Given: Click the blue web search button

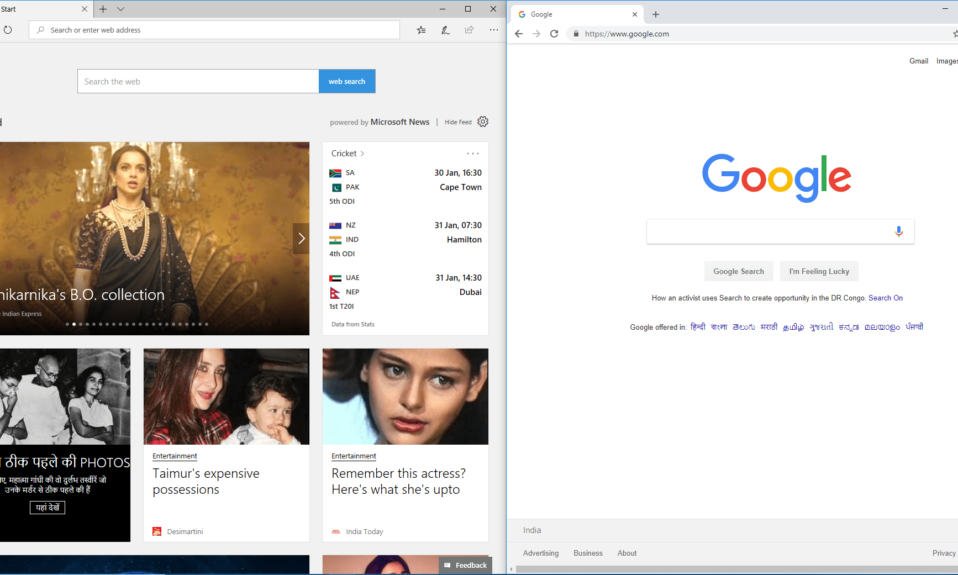Looking at the screenshot, I should click(347, 81).
